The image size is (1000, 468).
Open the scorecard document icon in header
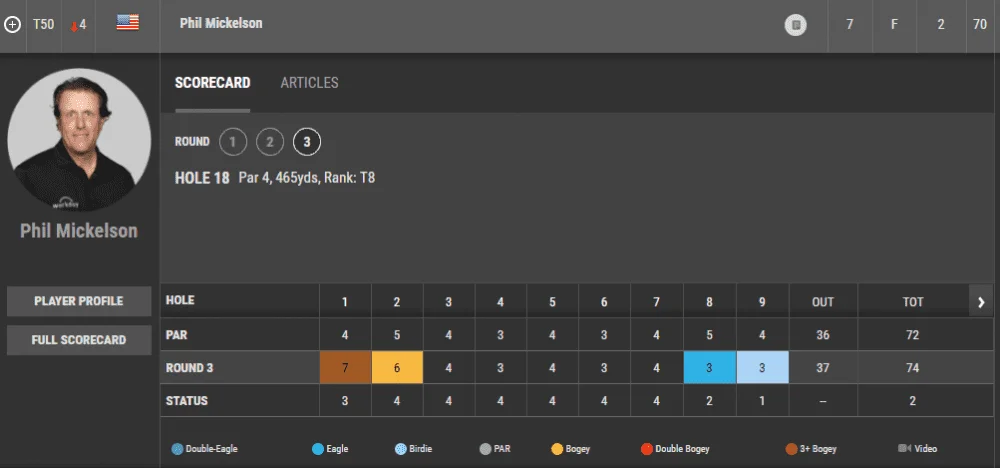pos(795,25)
